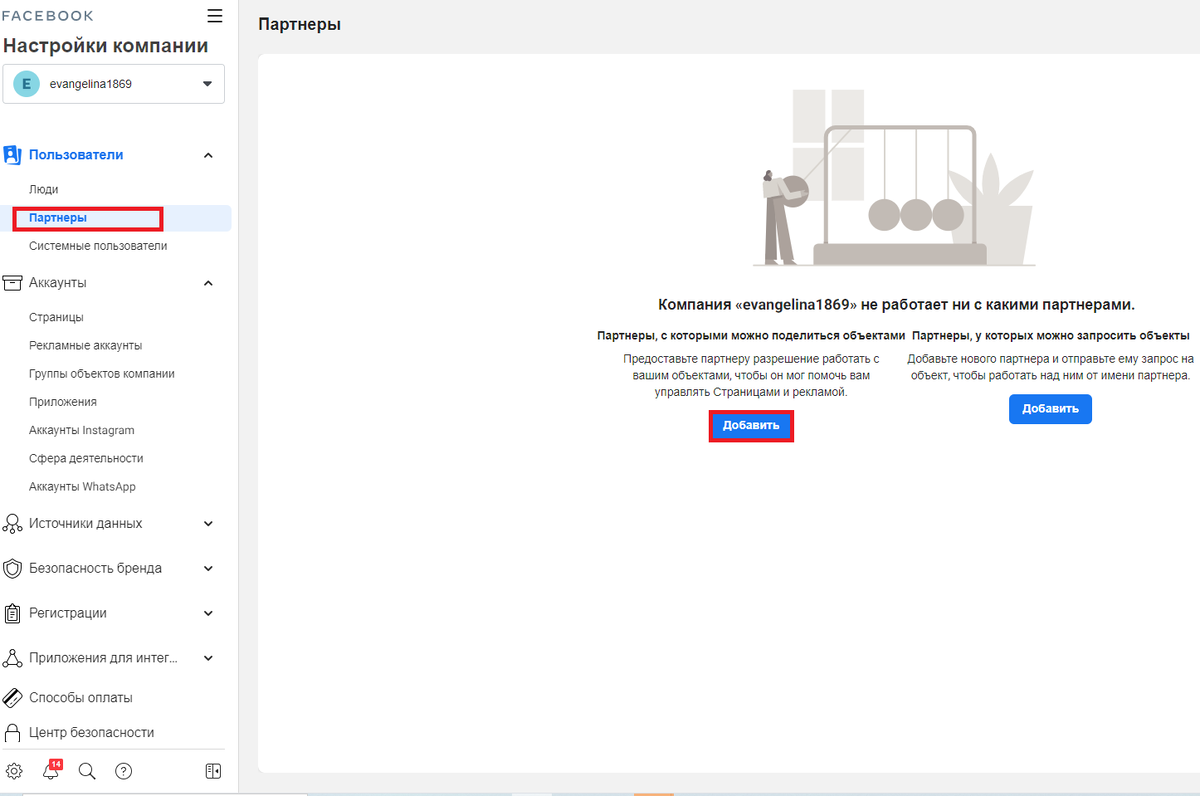
Task: Click the Регистрации clipboard icon
Action: 12,613
